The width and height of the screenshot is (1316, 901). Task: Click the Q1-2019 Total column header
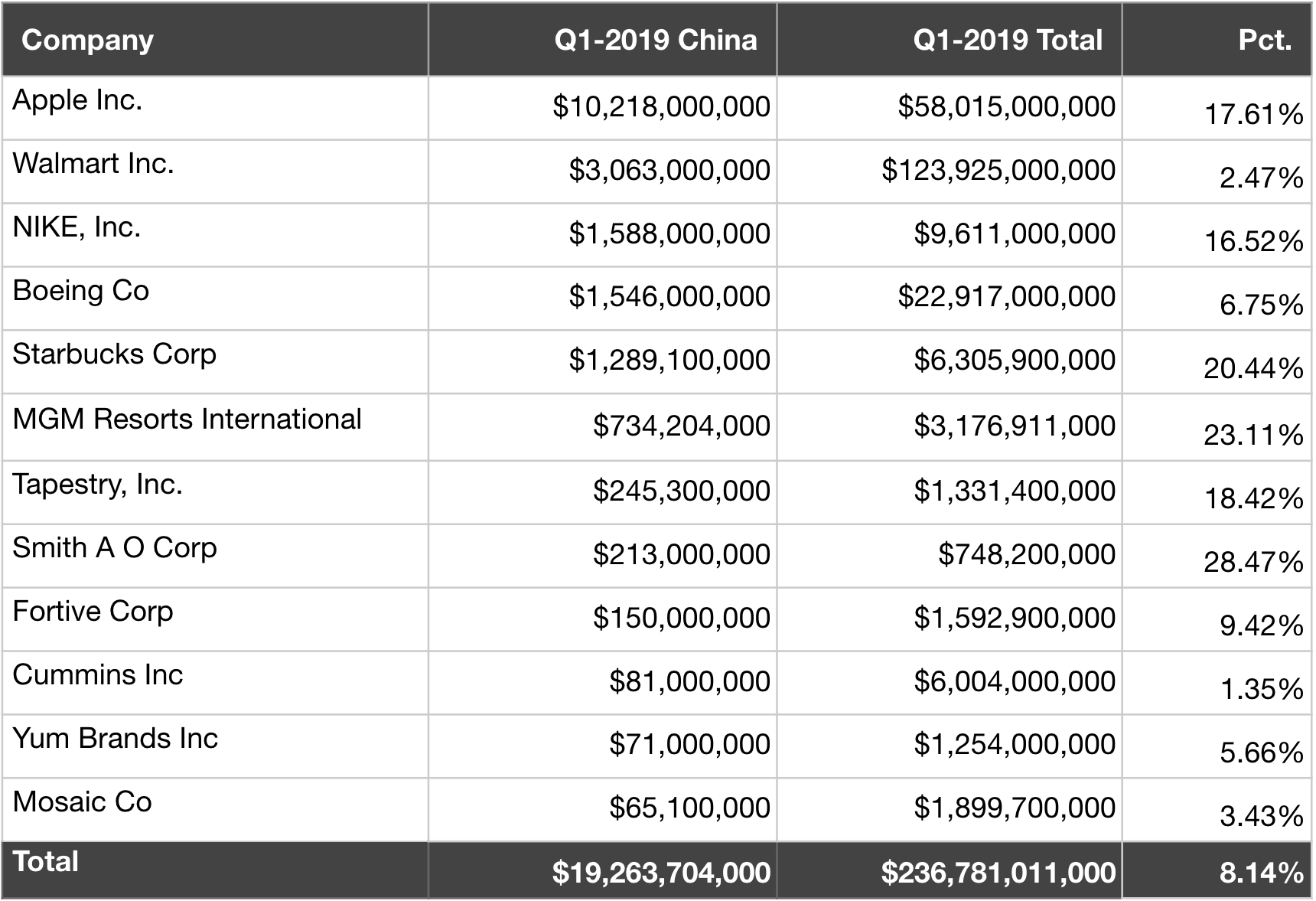click(x=1008, y=41)
